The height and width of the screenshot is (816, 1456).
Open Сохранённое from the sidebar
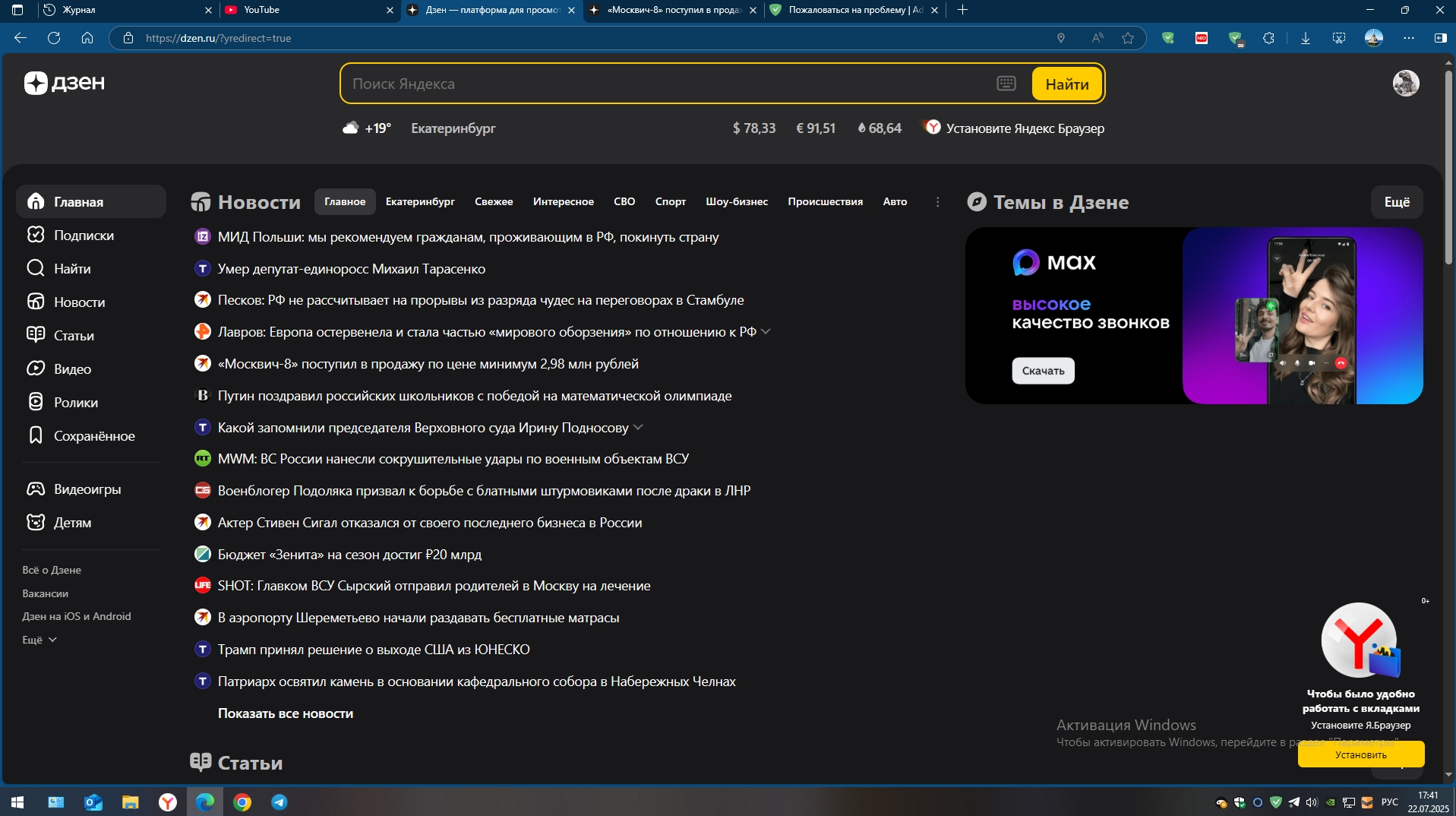(x=93, y=435)
